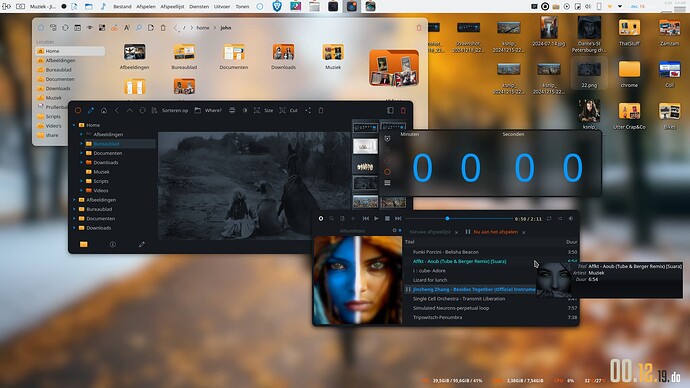
Task: Close the 'Nu aan het afspelen' tab
Action: (x=524, y=232)
